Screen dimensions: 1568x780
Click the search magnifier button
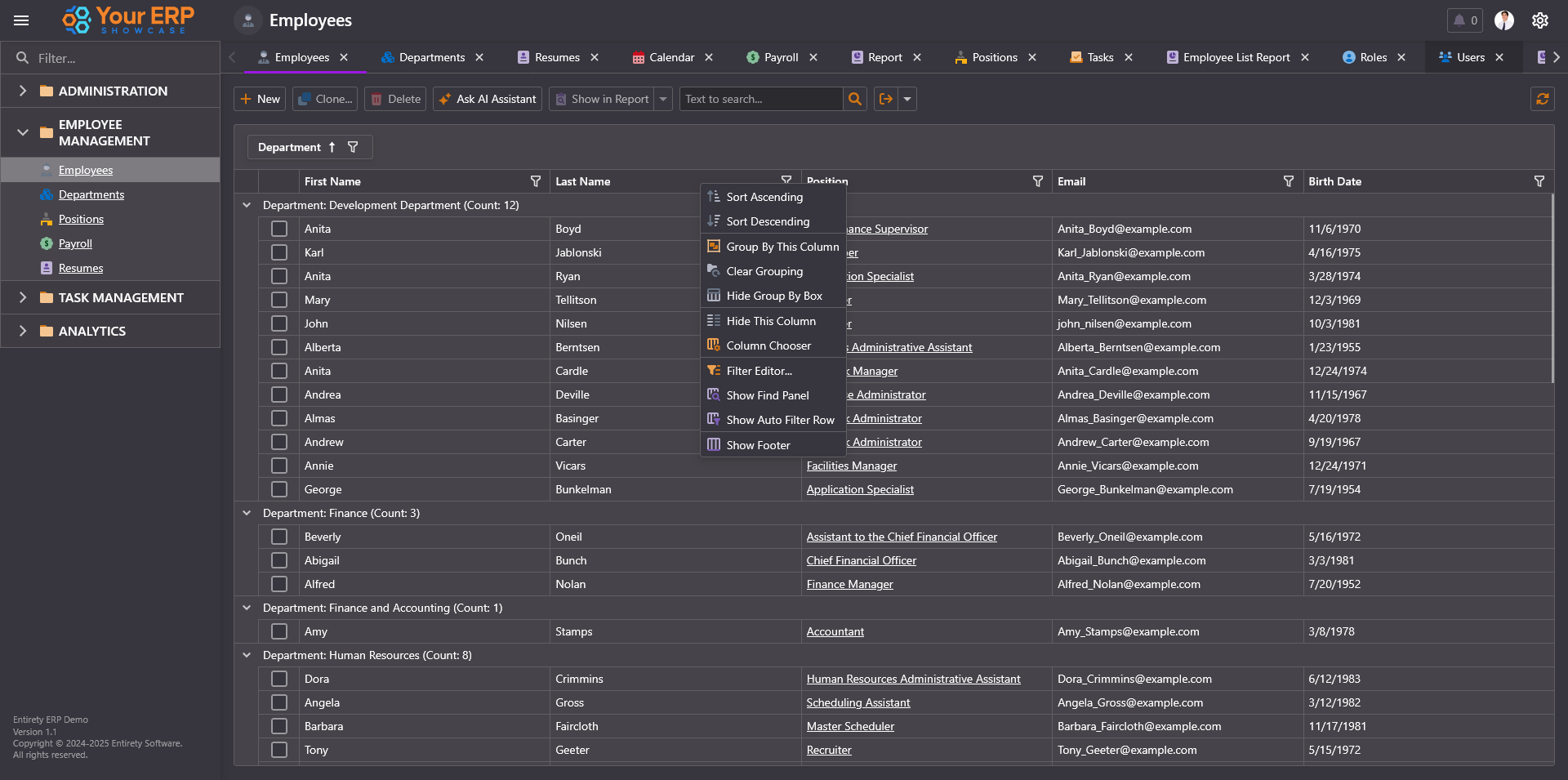point(854,99)
